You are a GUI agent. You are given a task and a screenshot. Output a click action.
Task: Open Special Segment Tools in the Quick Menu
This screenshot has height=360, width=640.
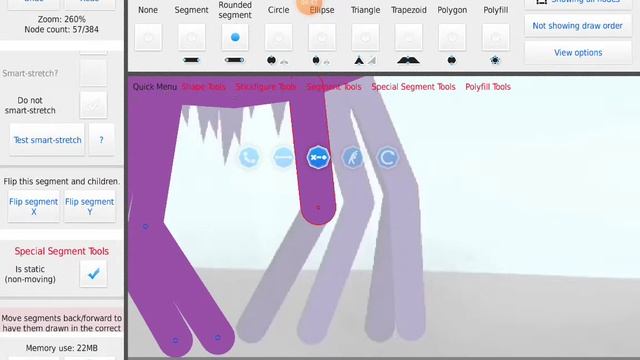coord(413,87)
